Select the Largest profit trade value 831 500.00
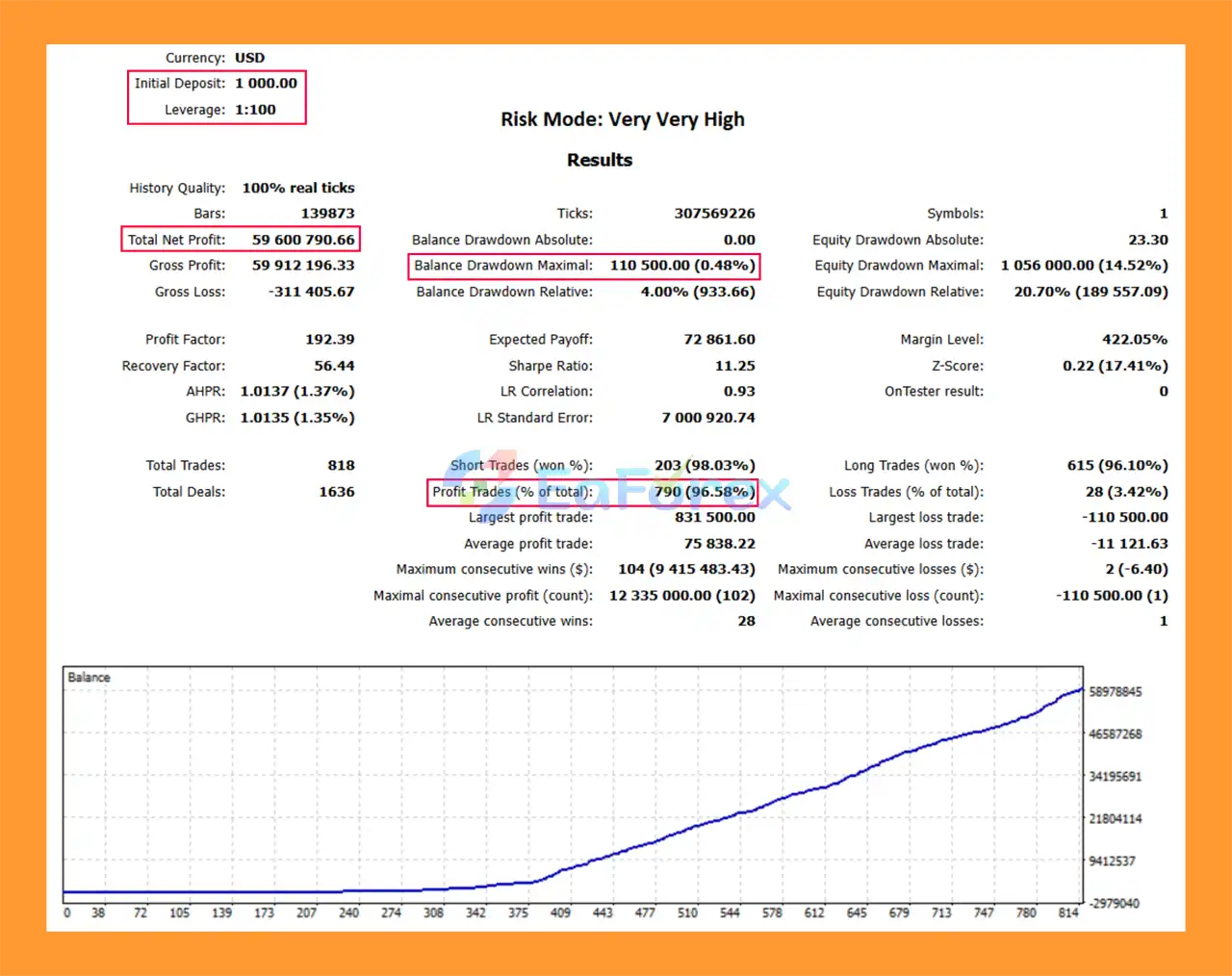1232x976 pixels. 714,518
